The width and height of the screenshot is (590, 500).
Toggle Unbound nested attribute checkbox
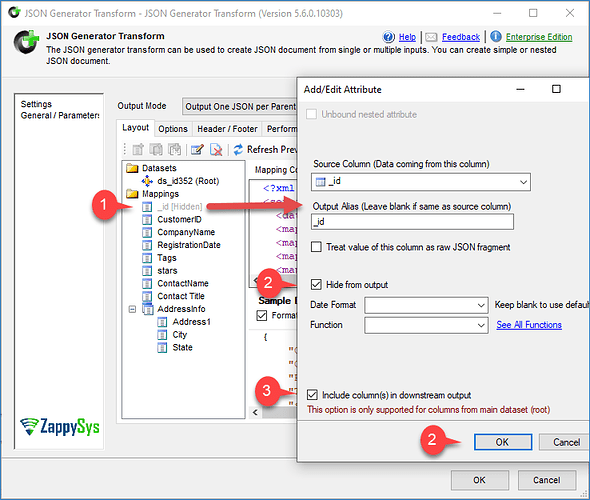pyautogui.click(x=312, y=114)
